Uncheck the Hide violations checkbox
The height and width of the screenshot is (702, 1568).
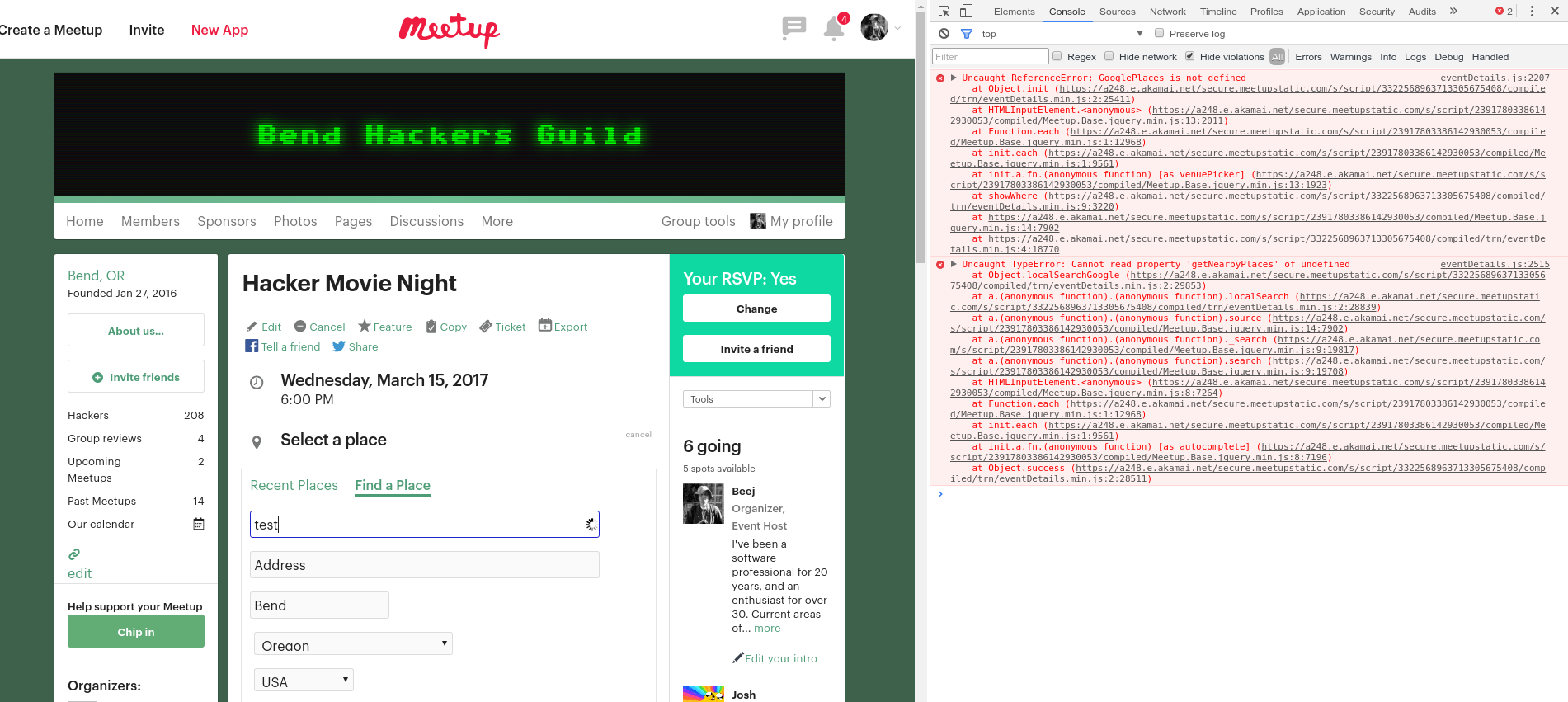click(x=1189, y=56)
